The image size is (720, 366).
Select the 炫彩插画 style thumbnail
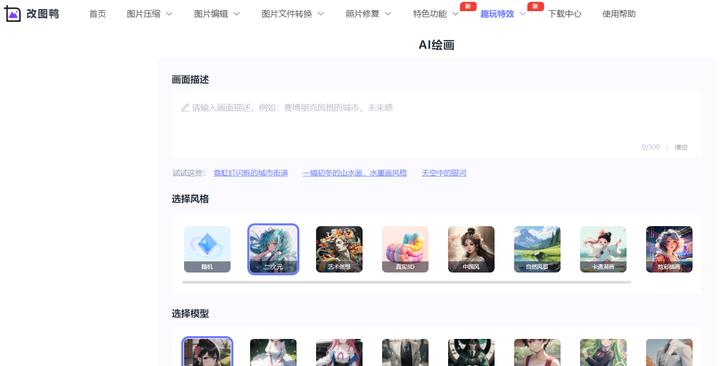669,249
